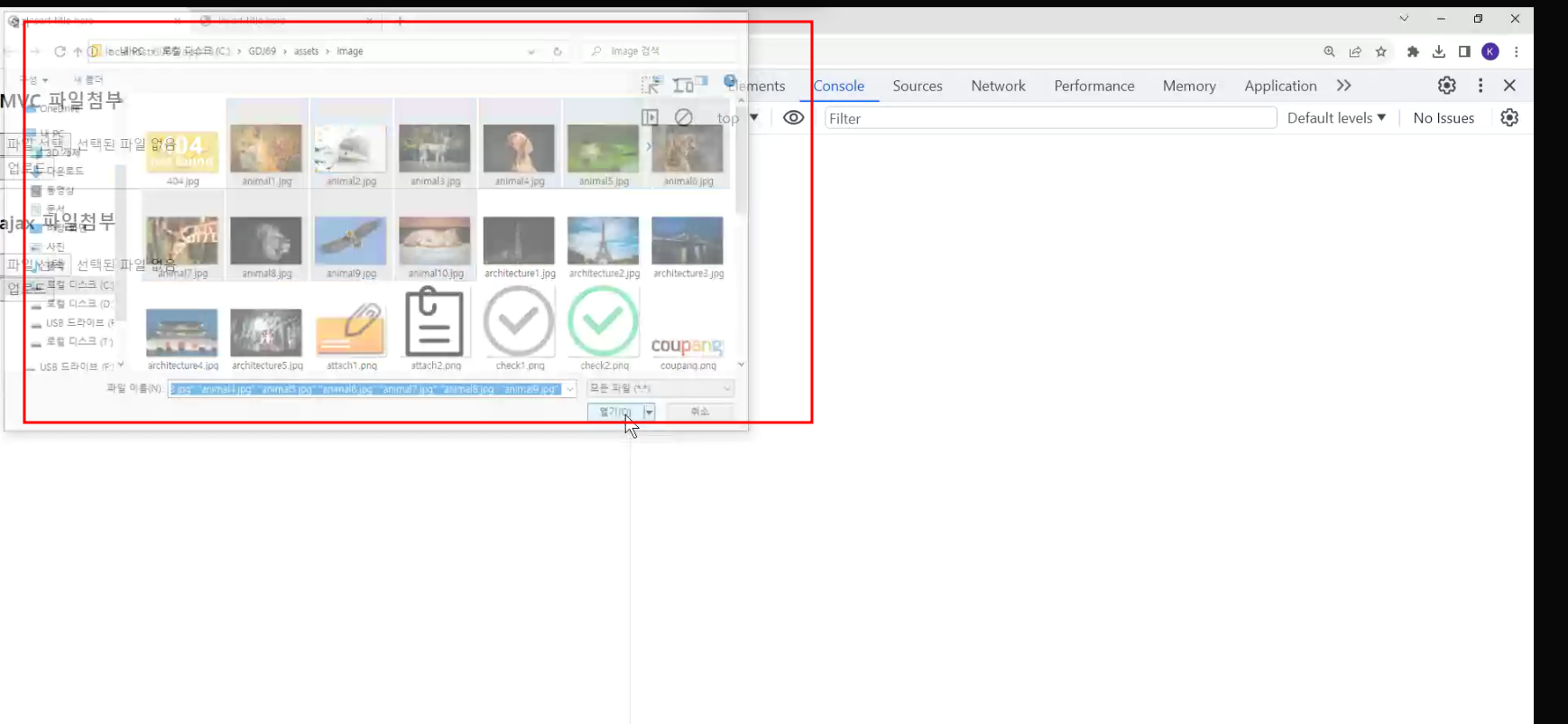Open the Network tab
Viewport: 1568px width, 724px height.
pos(998,86)
